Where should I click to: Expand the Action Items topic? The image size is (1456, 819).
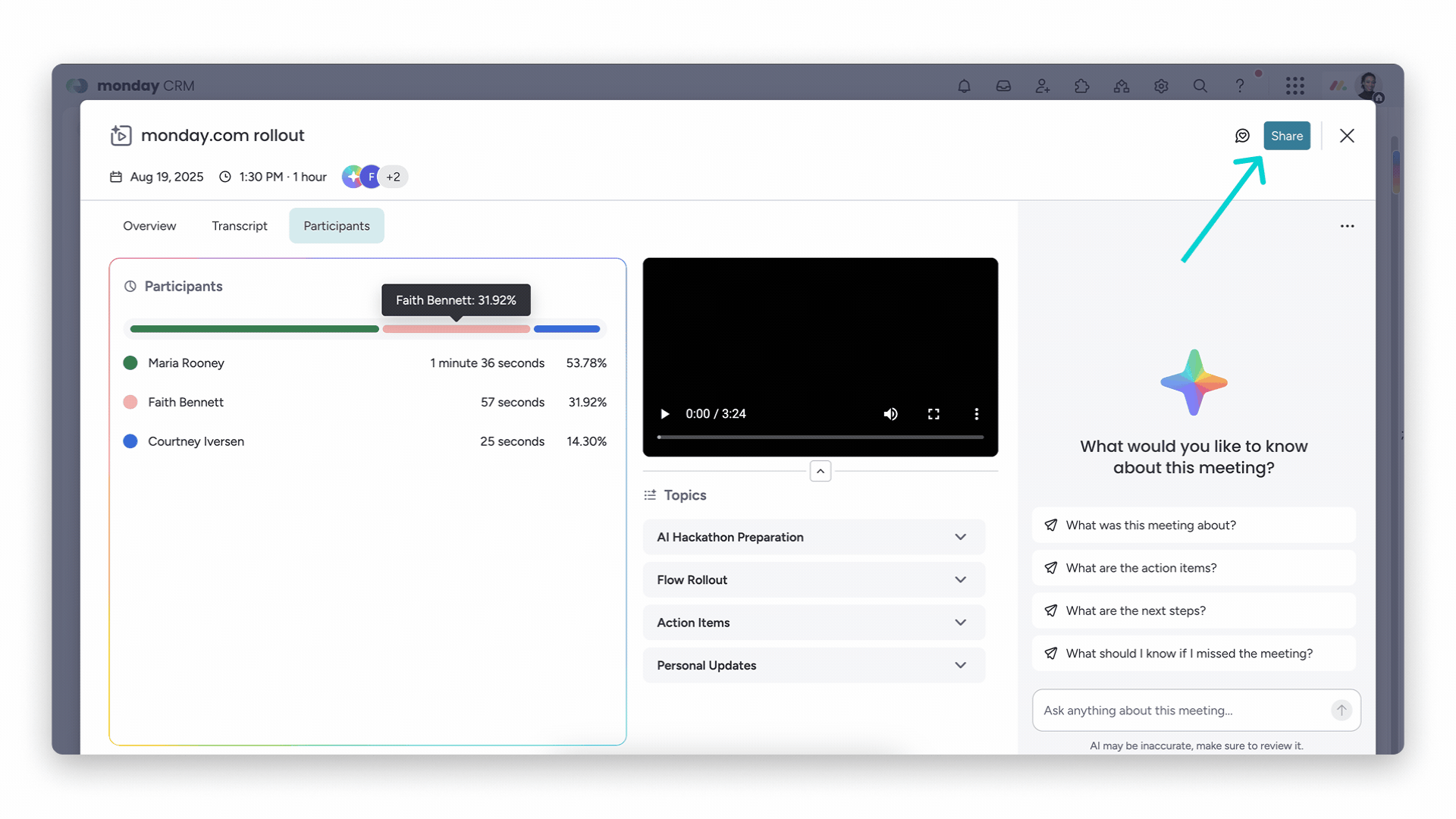point(814,623)
